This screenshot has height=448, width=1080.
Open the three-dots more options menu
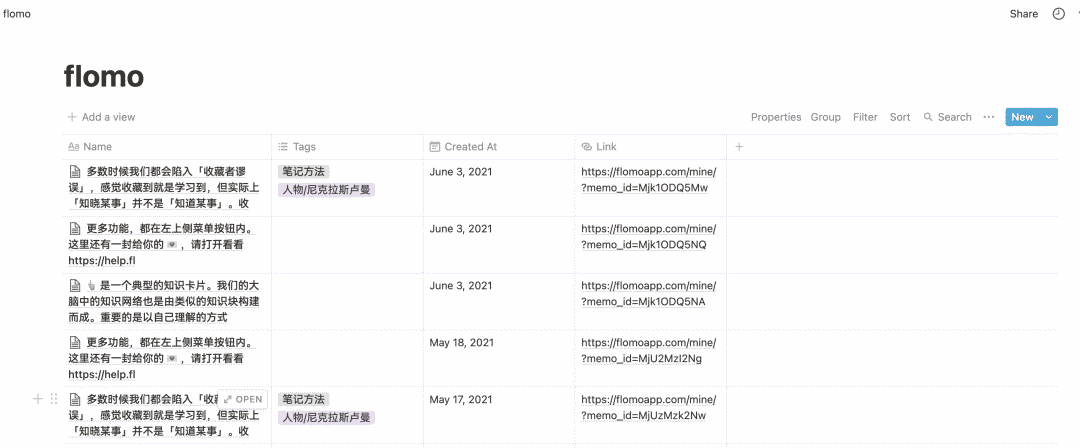coord(989,117)
